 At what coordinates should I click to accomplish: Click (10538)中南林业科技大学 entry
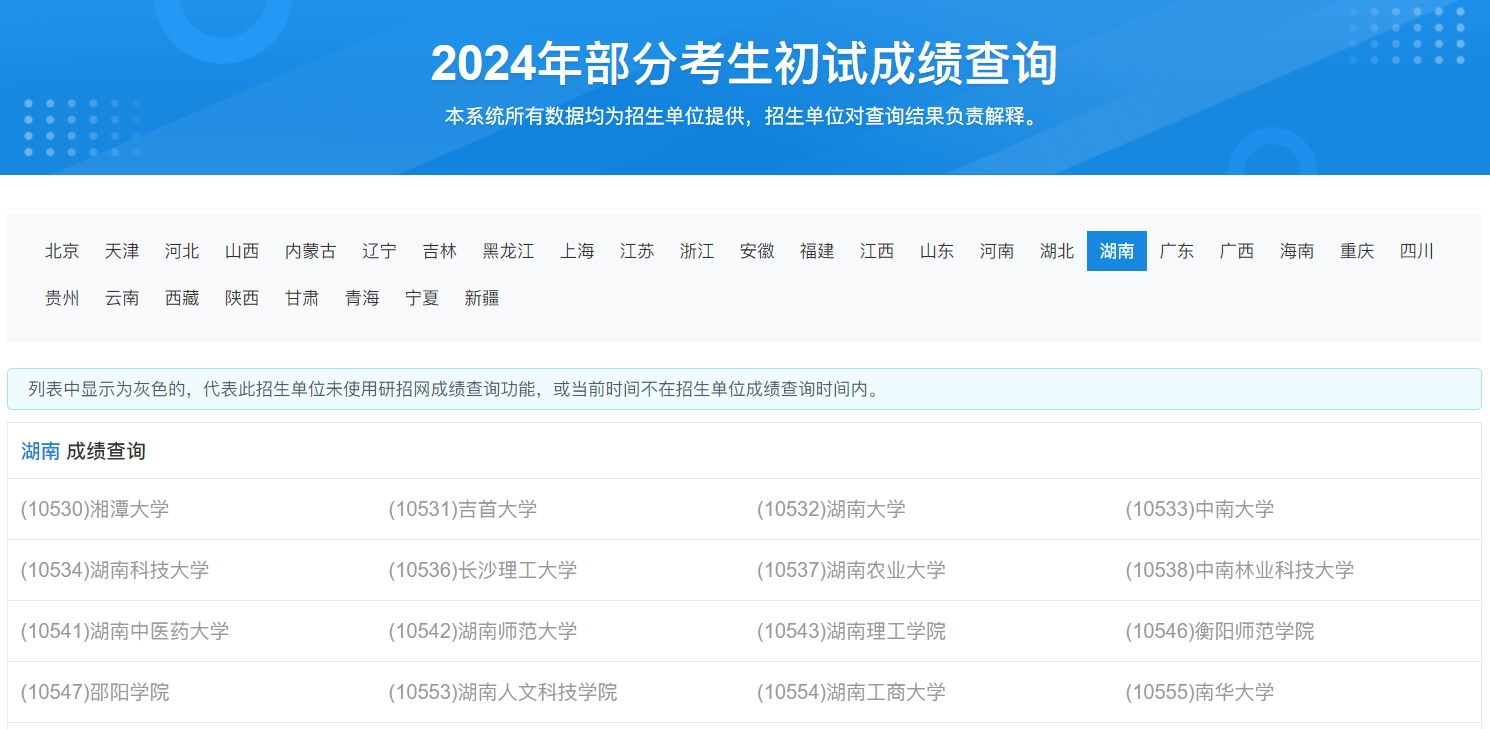pyautogui.click(x=1240, y=570)
